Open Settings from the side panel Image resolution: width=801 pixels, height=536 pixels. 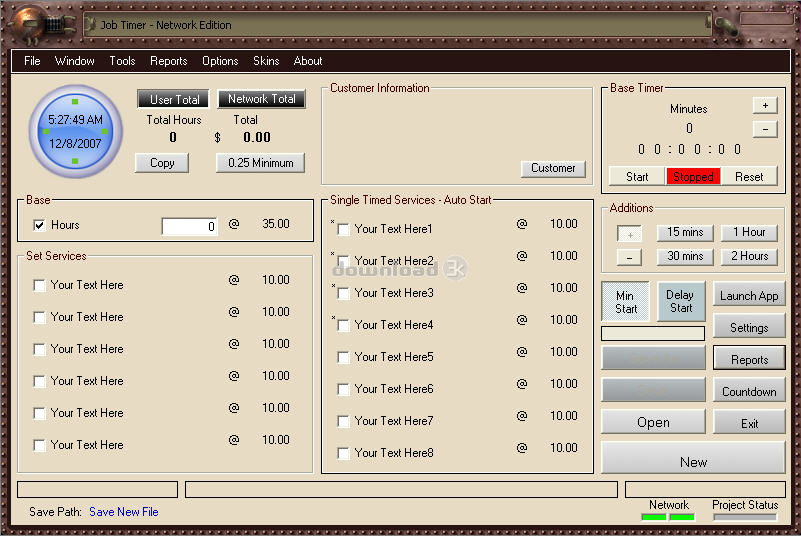click(749, 328)
